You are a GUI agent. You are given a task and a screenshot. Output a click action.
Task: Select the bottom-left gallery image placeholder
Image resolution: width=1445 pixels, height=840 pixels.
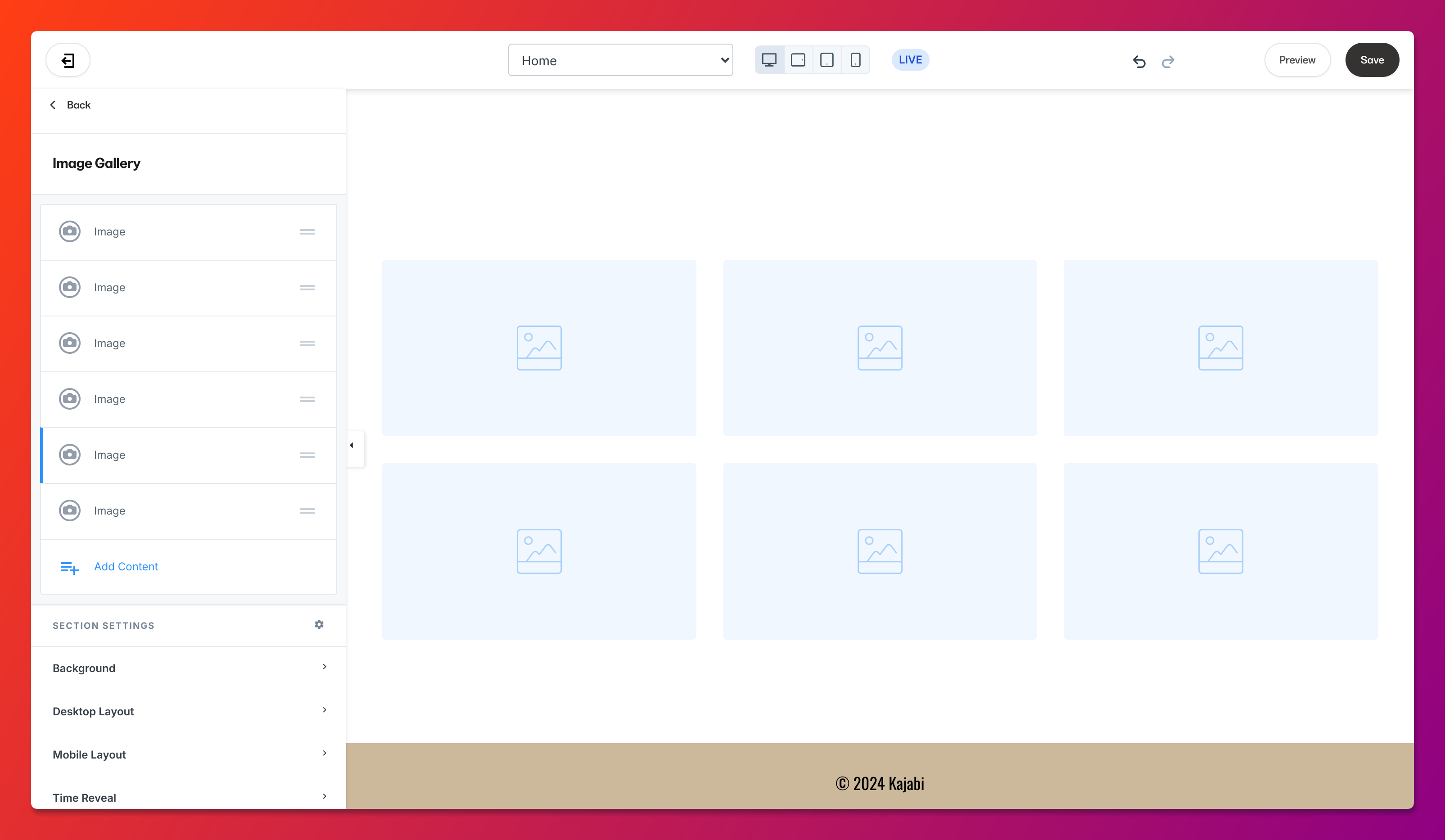click(539, 551)
